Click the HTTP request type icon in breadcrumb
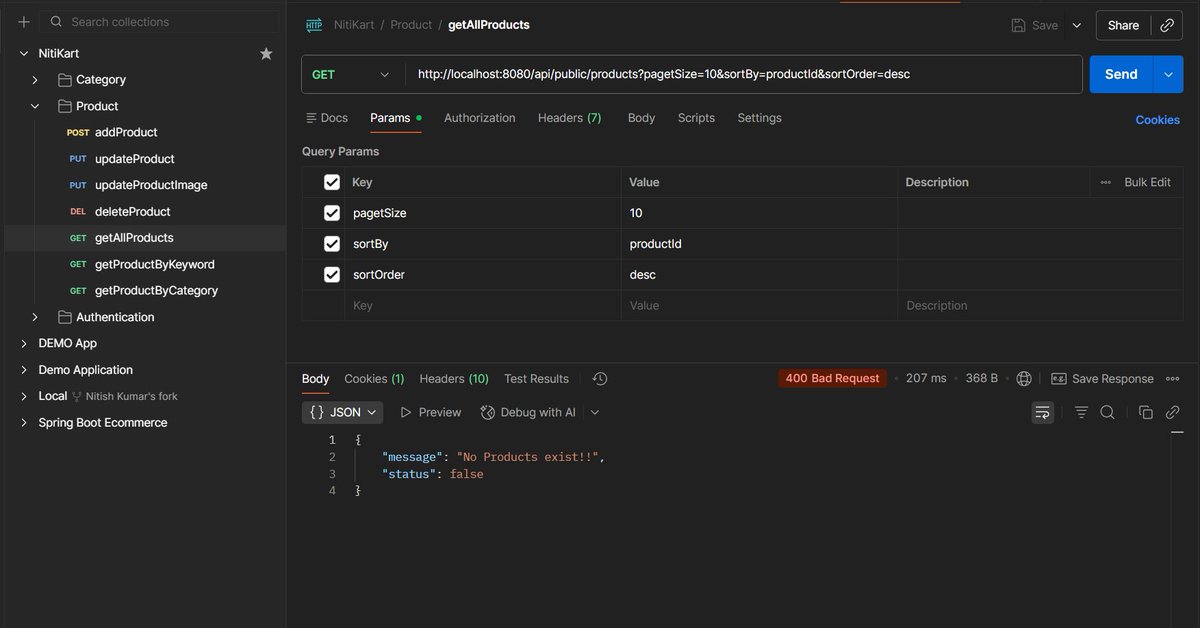1200x628 pixels. coord(313,25)
